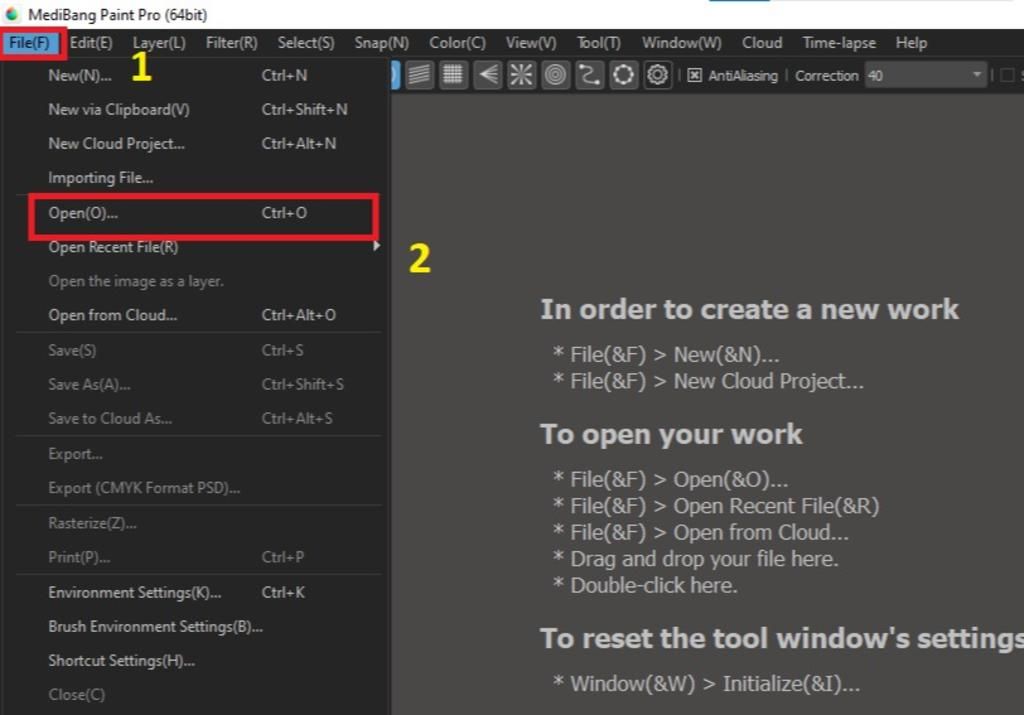This screenshot has height=715, width=1024.
Task: Select the parallel lines snap icon
Action: 419,75
